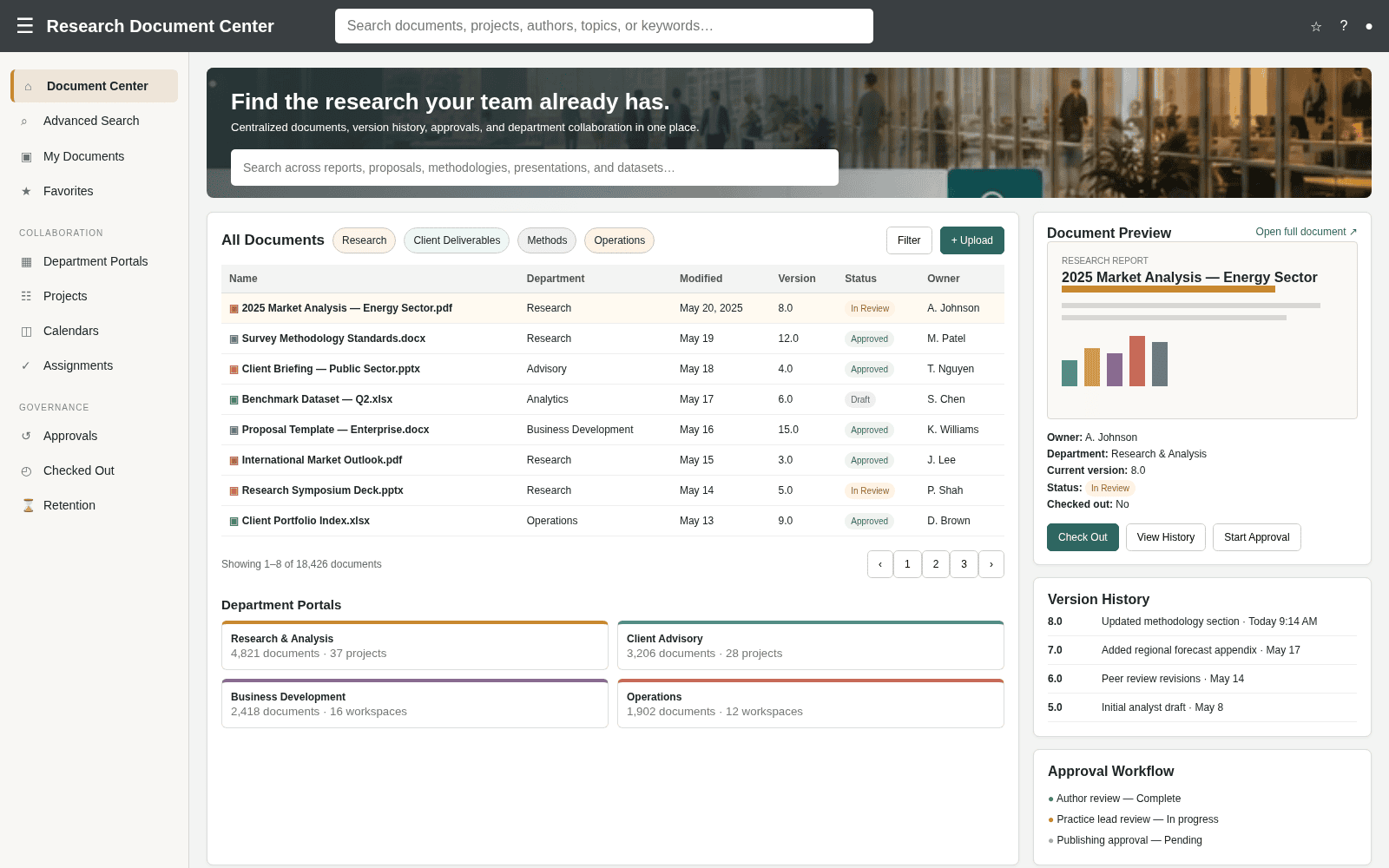Image resolution: width=1389 pixels, height=868 pixels.
Task: Click the Filter button
Action: tap(909, 240)
